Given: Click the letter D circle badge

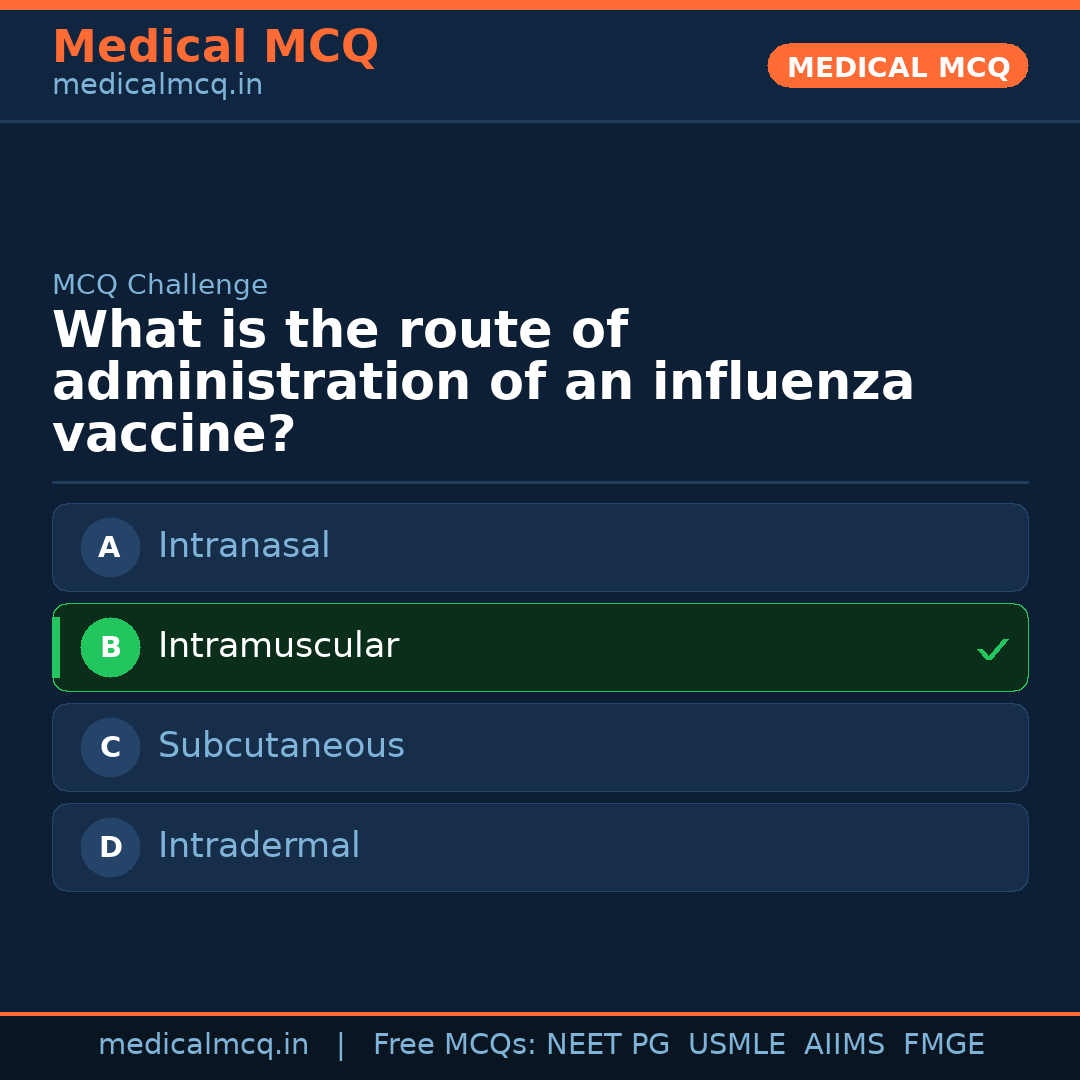Looking at the screenshot, I should [x=110, y=848].
